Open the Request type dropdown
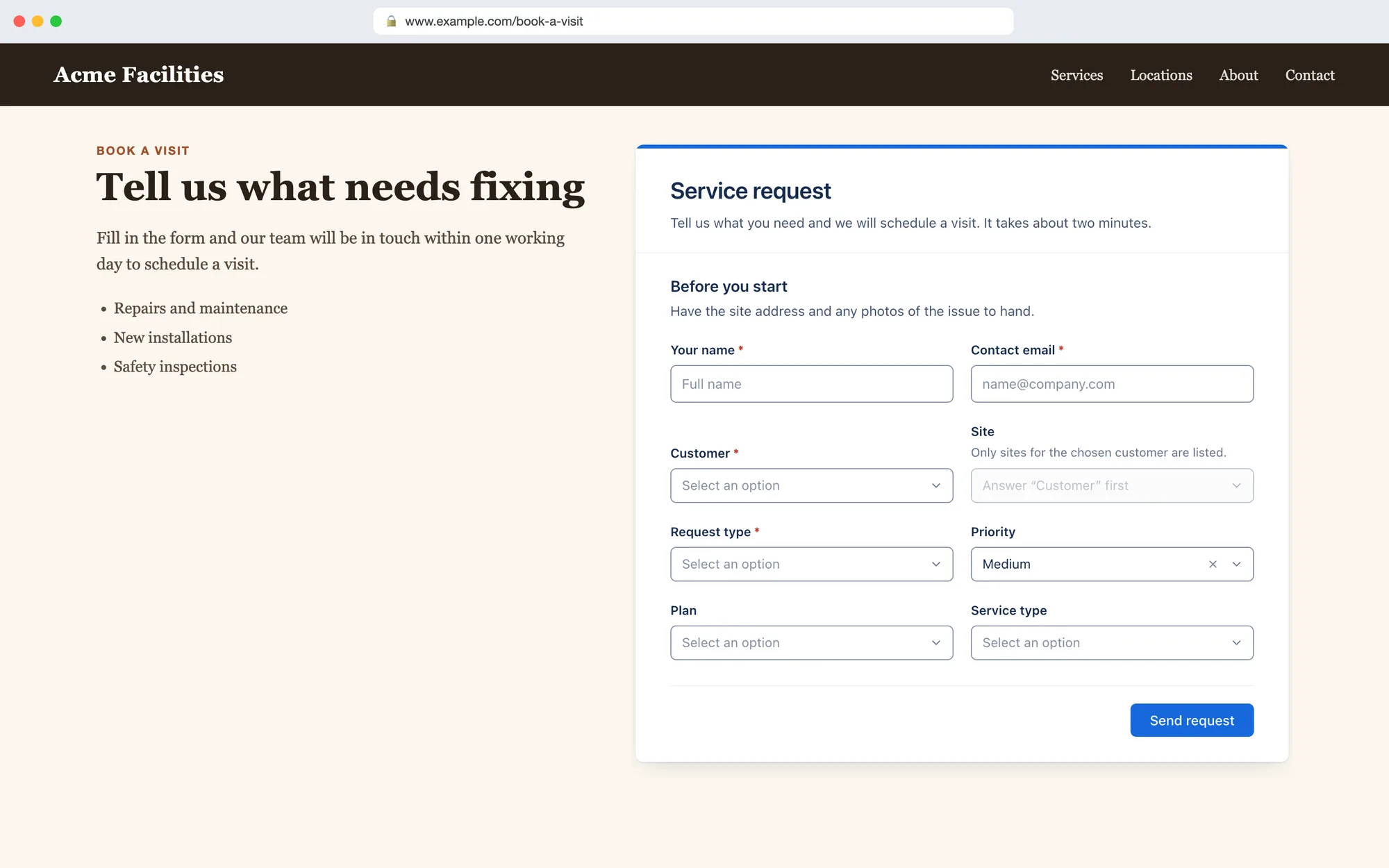Image resolution: width=1389 pixels, height=868 pixels. click(x=811, y=564)
